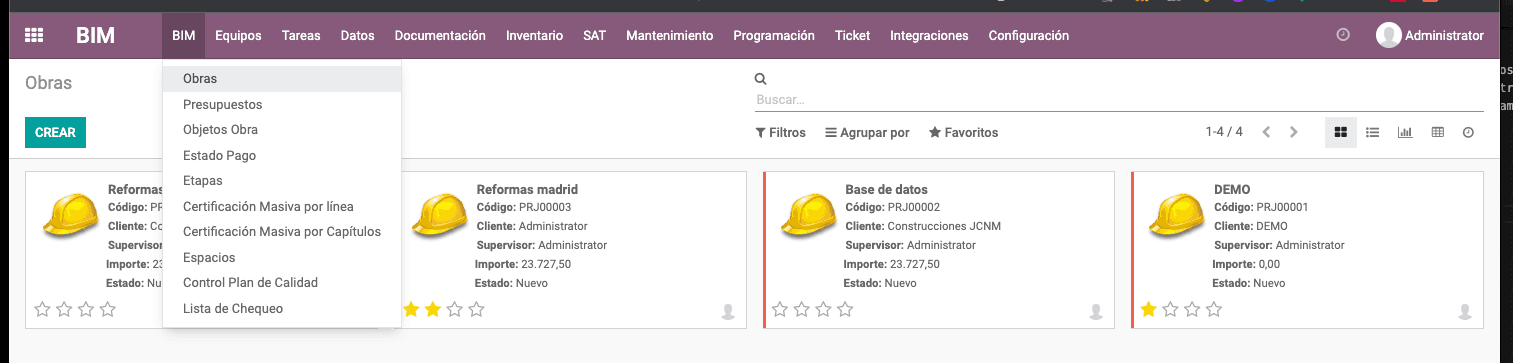This screenshot has height=363, width=1513.
Task: Go to next page arrow
Action: (x=1294, y=132)
